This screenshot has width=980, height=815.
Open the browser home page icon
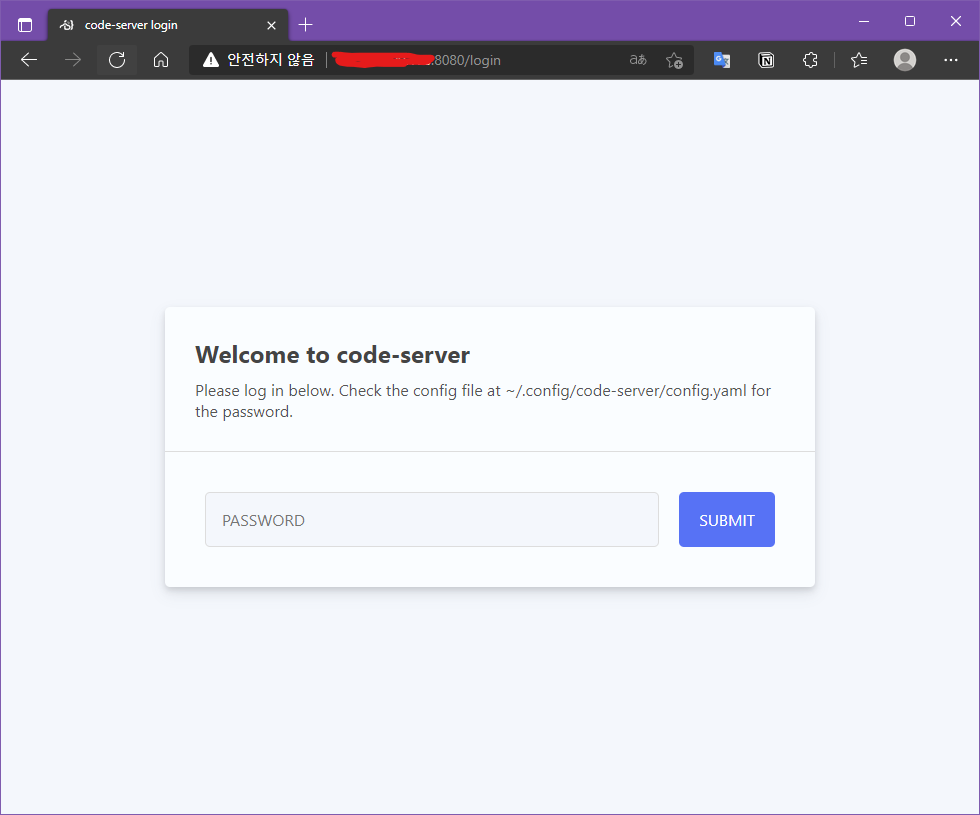161,60
